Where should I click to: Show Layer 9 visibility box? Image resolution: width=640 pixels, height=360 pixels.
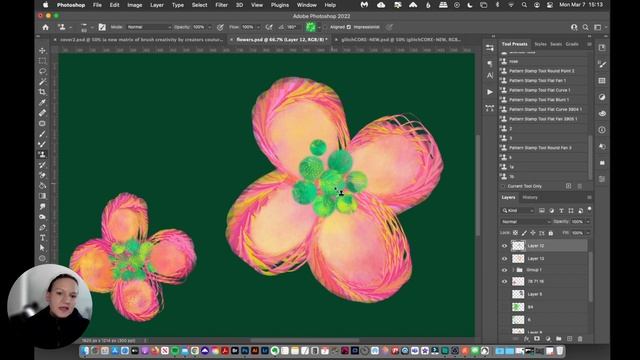click(504, 294)
